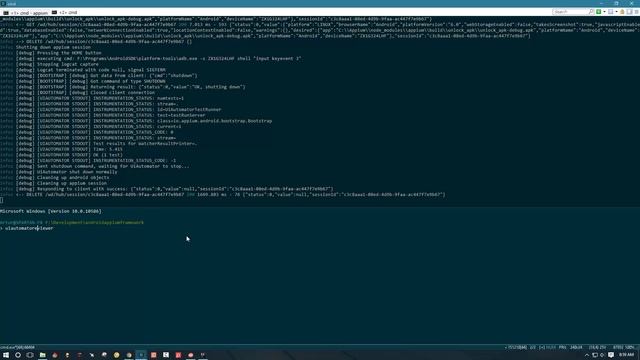
Task: Click the system tray network icon
Action: pos(595,355)
